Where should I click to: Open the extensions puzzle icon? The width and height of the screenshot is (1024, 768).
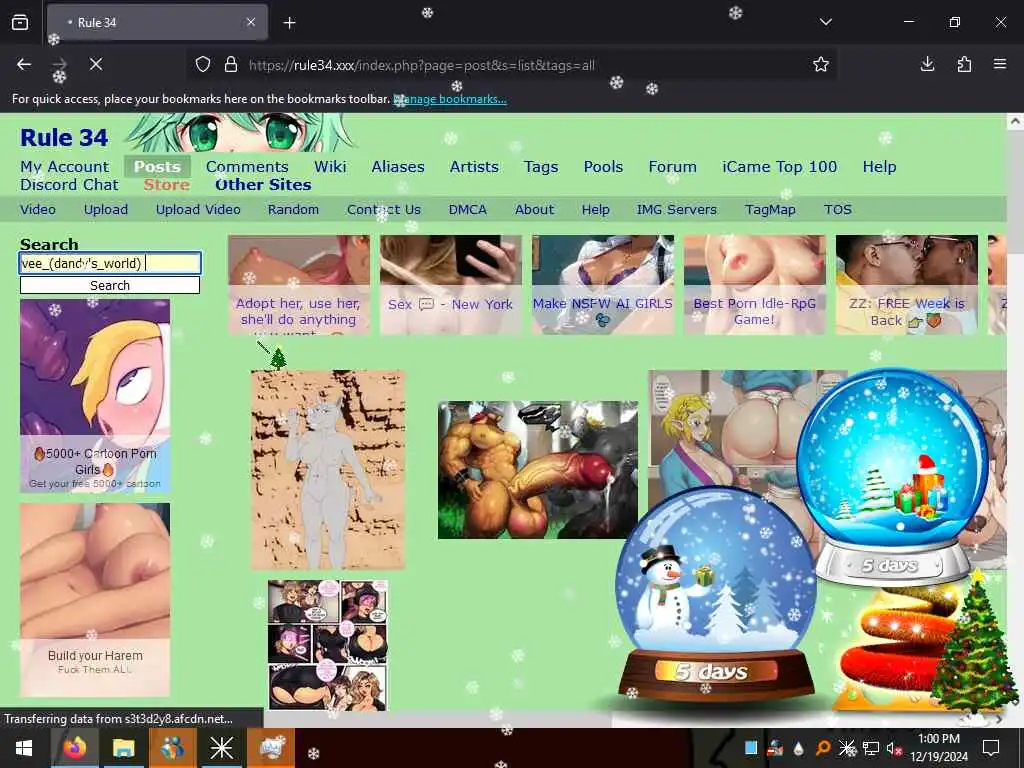click(x=964, y=64)
